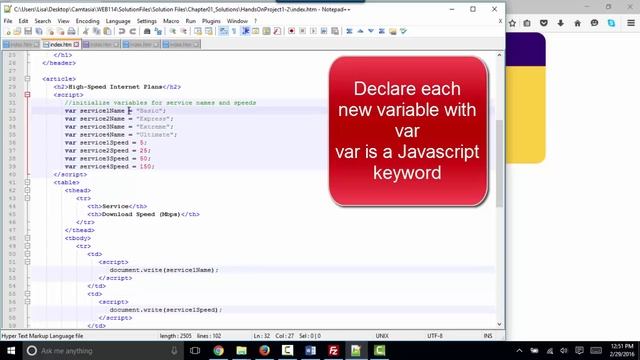Open Find with the binoculars icon
The width and height of the screenshot is (640, 360).
click(x=147, y=31)
